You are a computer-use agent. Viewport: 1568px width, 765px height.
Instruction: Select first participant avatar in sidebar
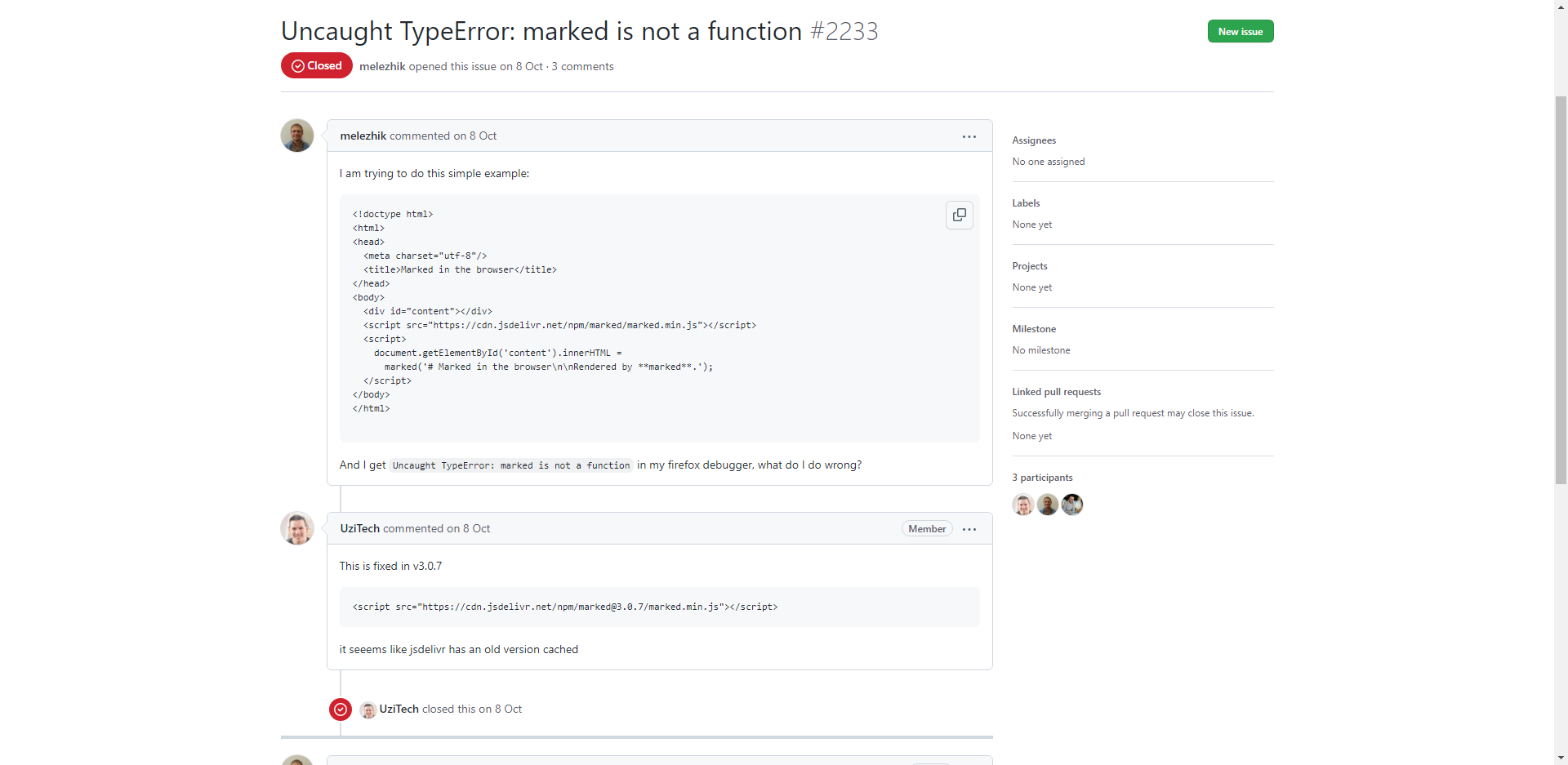point(1022,505)
